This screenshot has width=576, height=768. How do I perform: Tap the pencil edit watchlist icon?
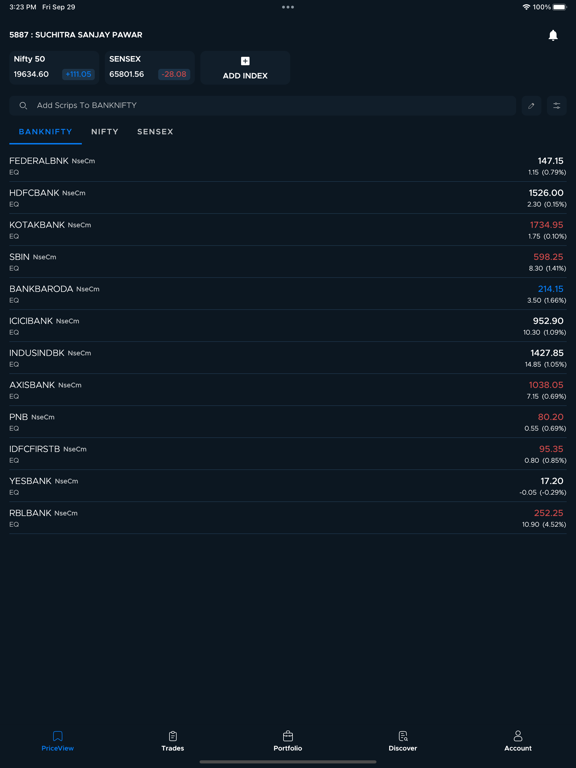(x=531, y=106)
